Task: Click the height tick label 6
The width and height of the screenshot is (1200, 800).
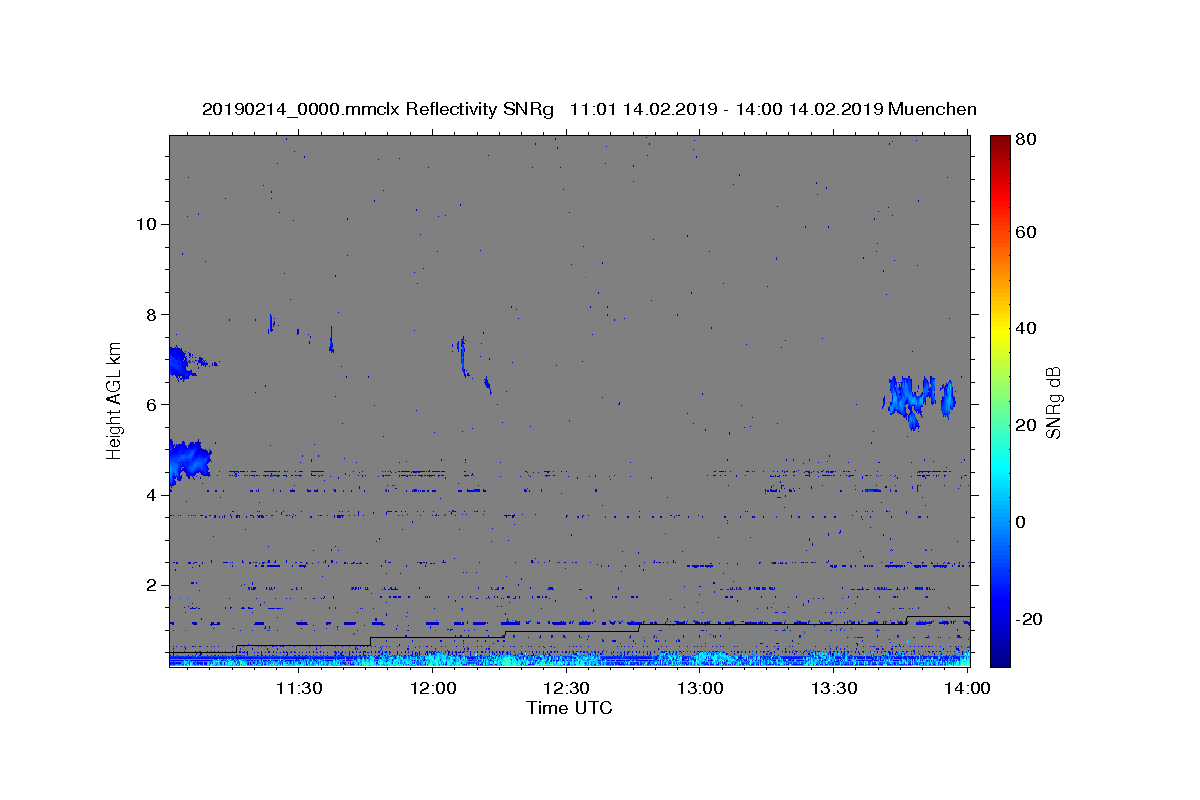Action: click(x=149, y=404)
